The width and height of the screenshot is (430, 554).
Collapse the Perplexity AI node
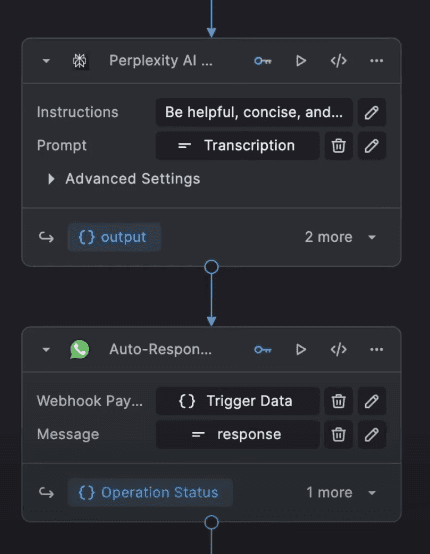[x=46, y=61]
